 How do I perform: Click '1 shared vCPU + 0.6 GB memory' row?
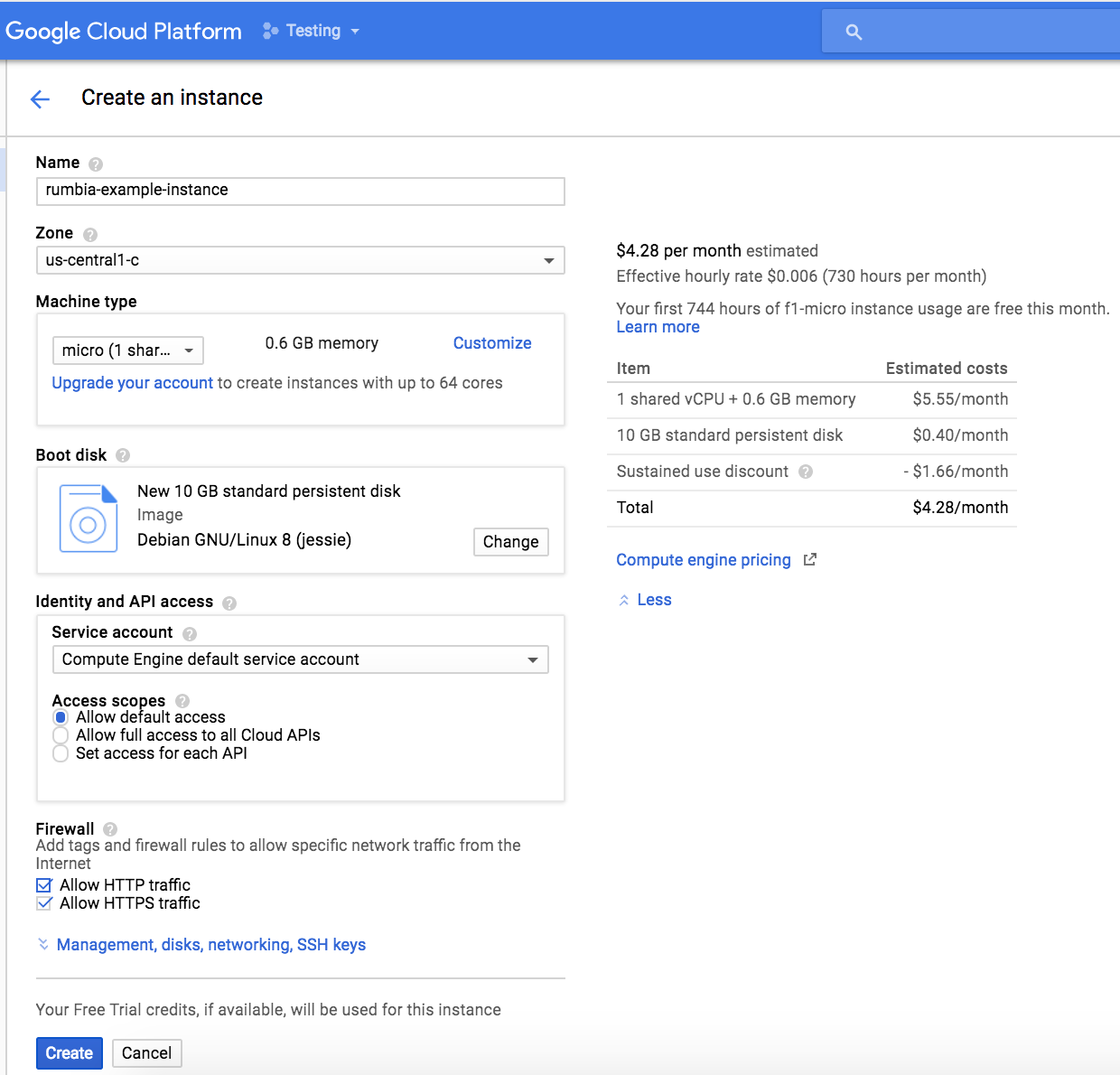coord(812,399)
